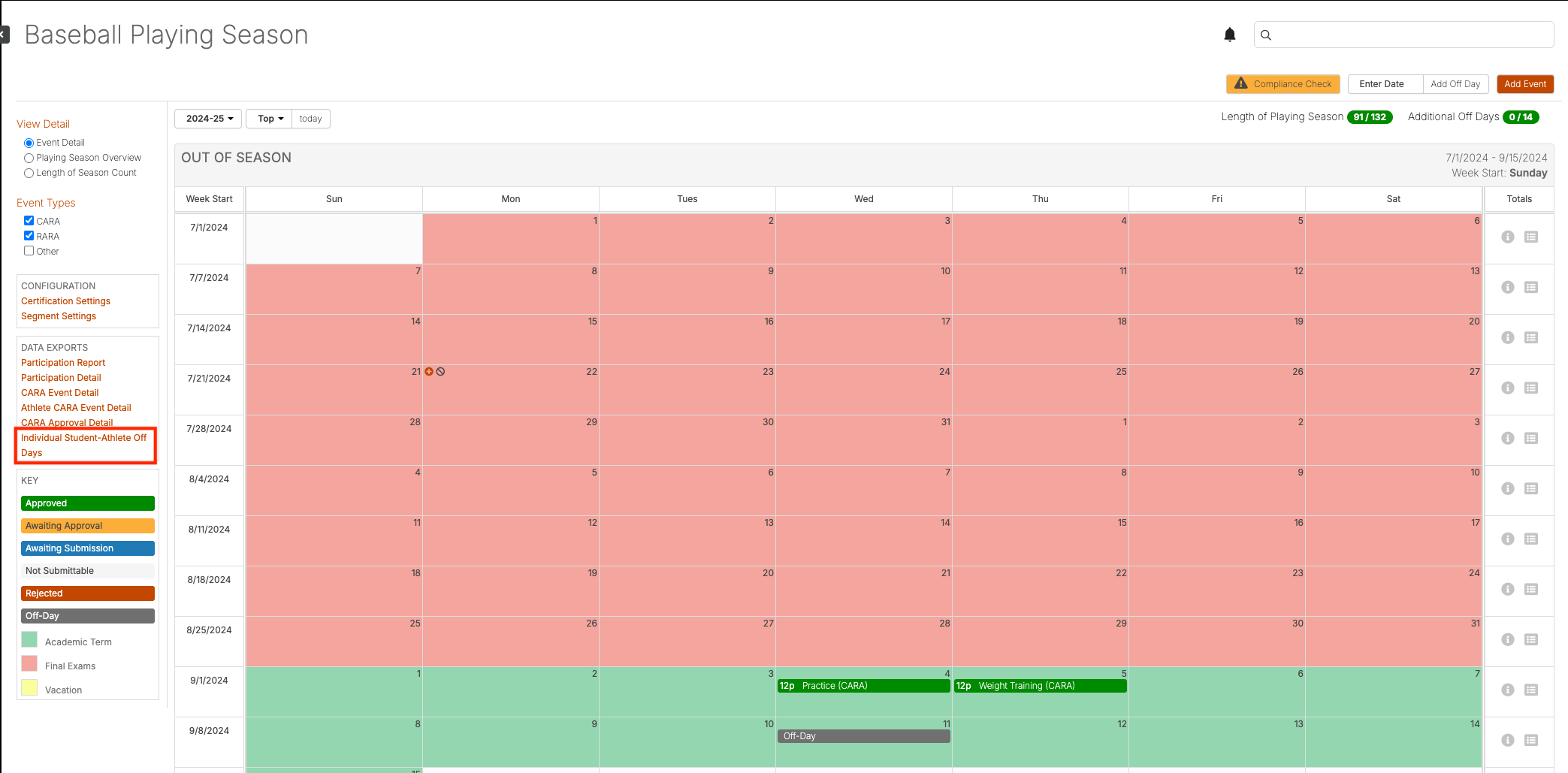Viewport: 1568px width, 773px height.
Task: Expand the Top navigation dropdown
Action: tap(269, 119)
